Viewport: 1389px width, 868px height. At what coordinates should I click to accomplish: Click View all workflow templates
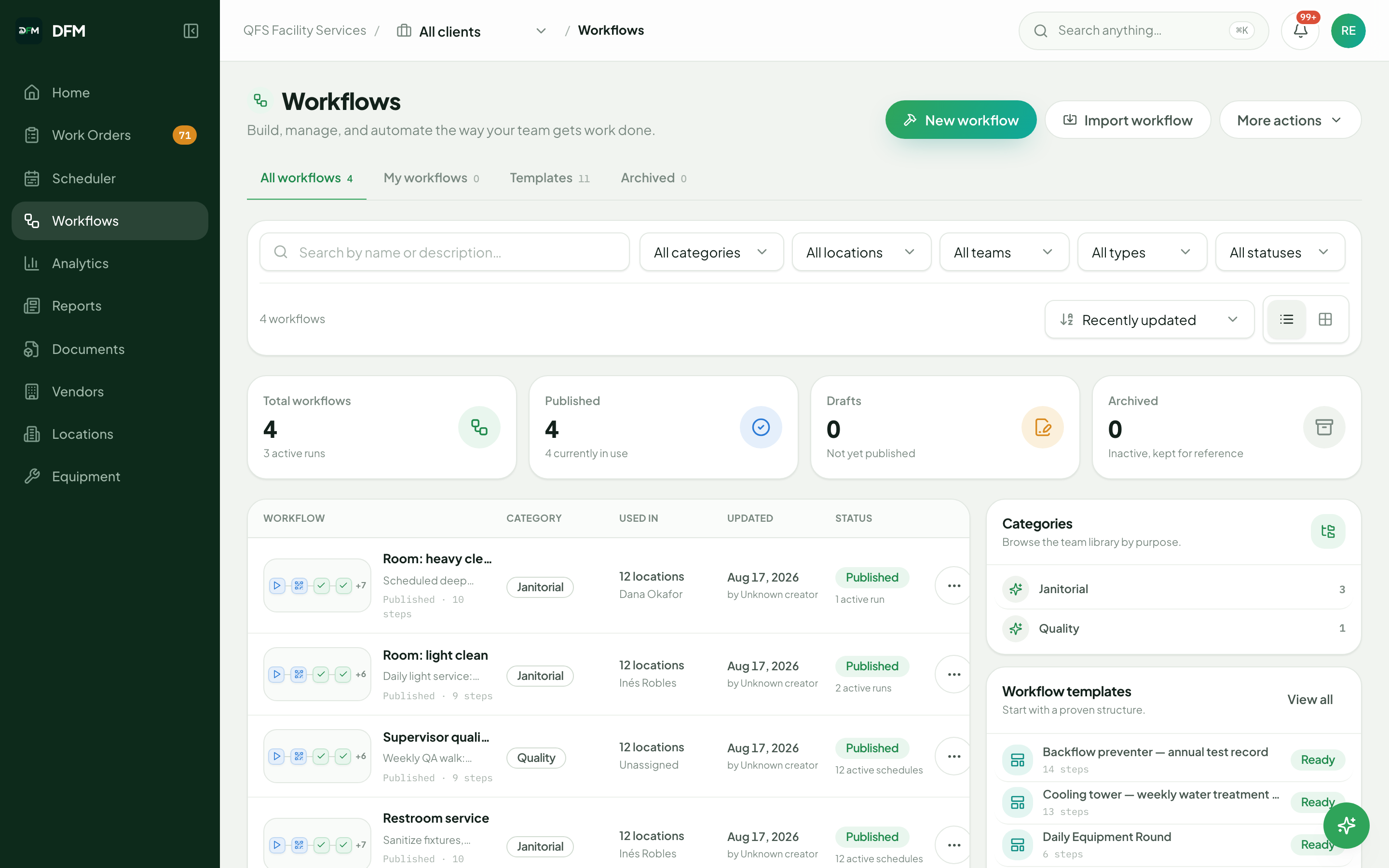coord(1310,699)
